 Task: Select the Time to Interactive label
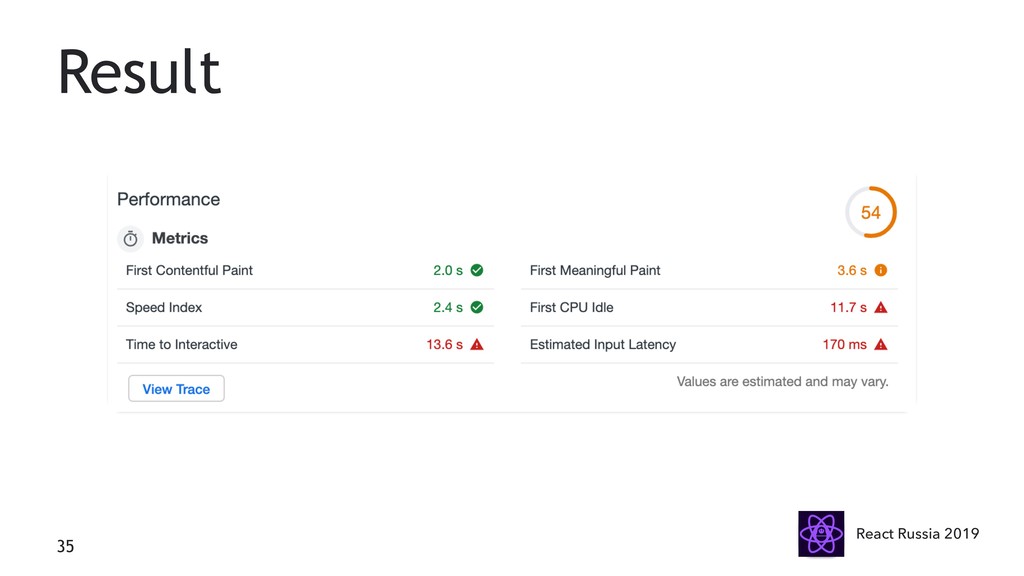tap(182, 344)
